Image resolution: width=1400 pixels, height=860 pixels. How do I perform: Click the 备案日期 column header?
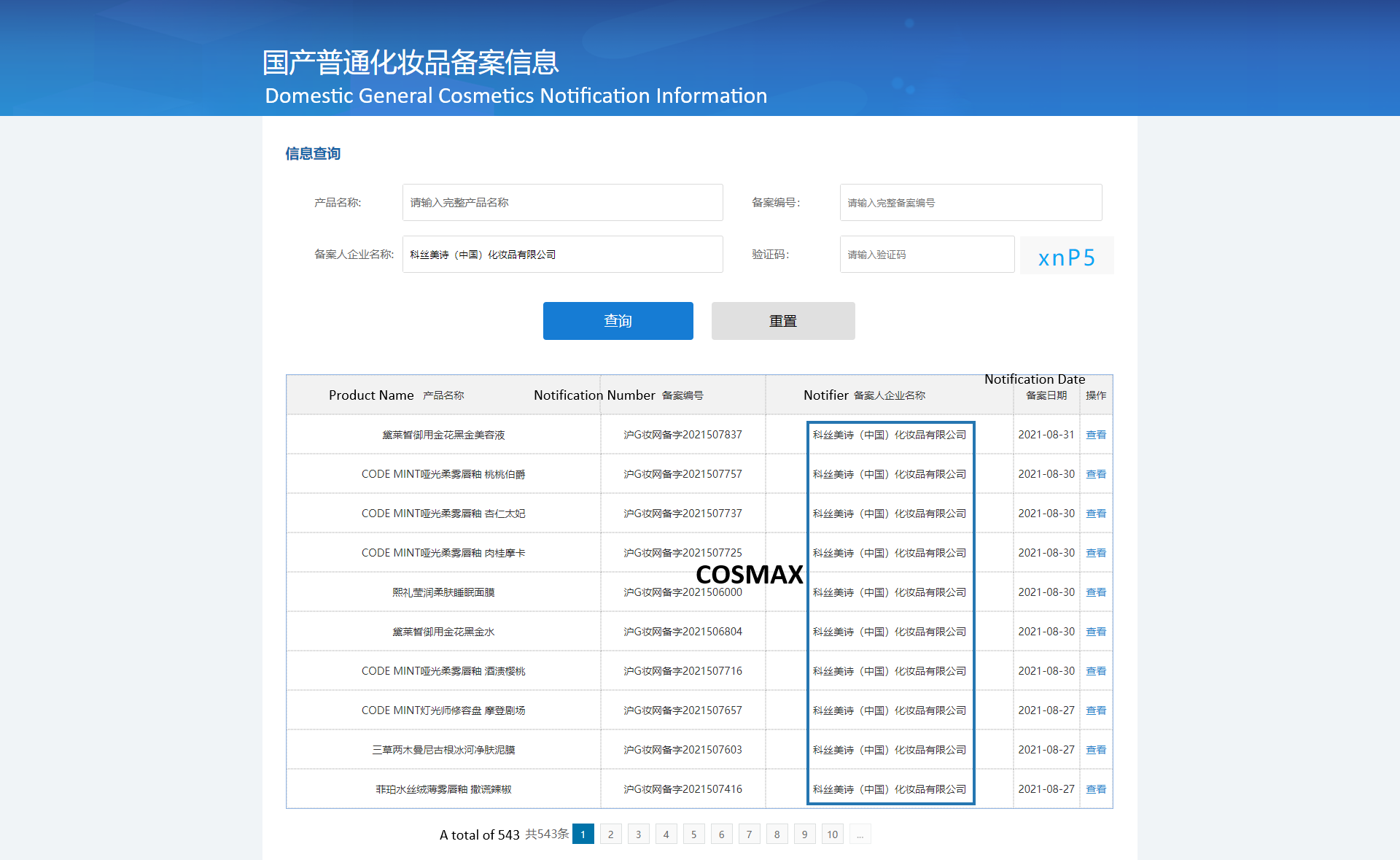click(1046, 395)
